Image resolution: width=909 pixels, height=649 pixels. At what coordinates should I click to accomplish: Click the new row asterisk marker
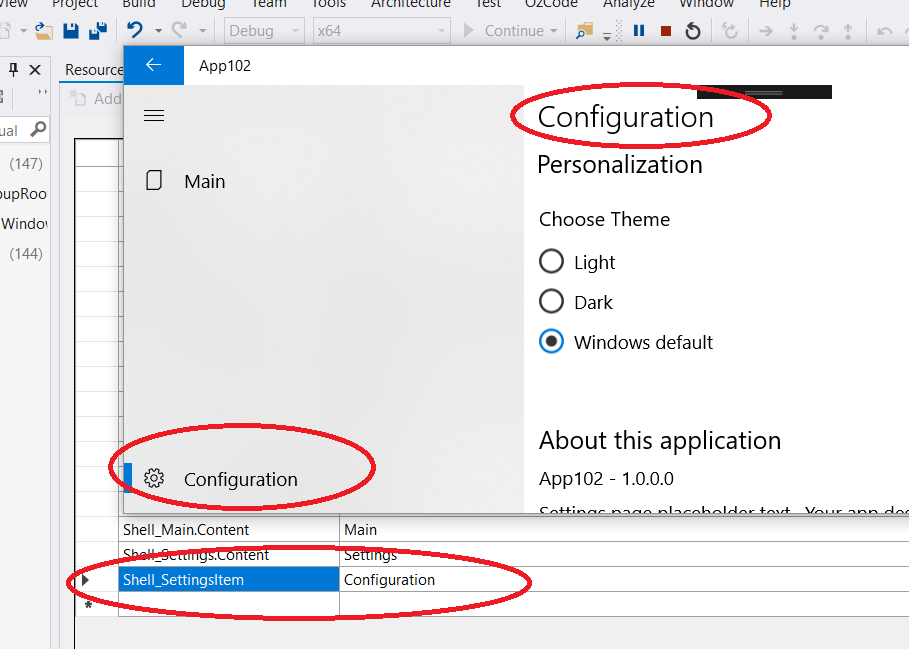click(x=88, y=606)
